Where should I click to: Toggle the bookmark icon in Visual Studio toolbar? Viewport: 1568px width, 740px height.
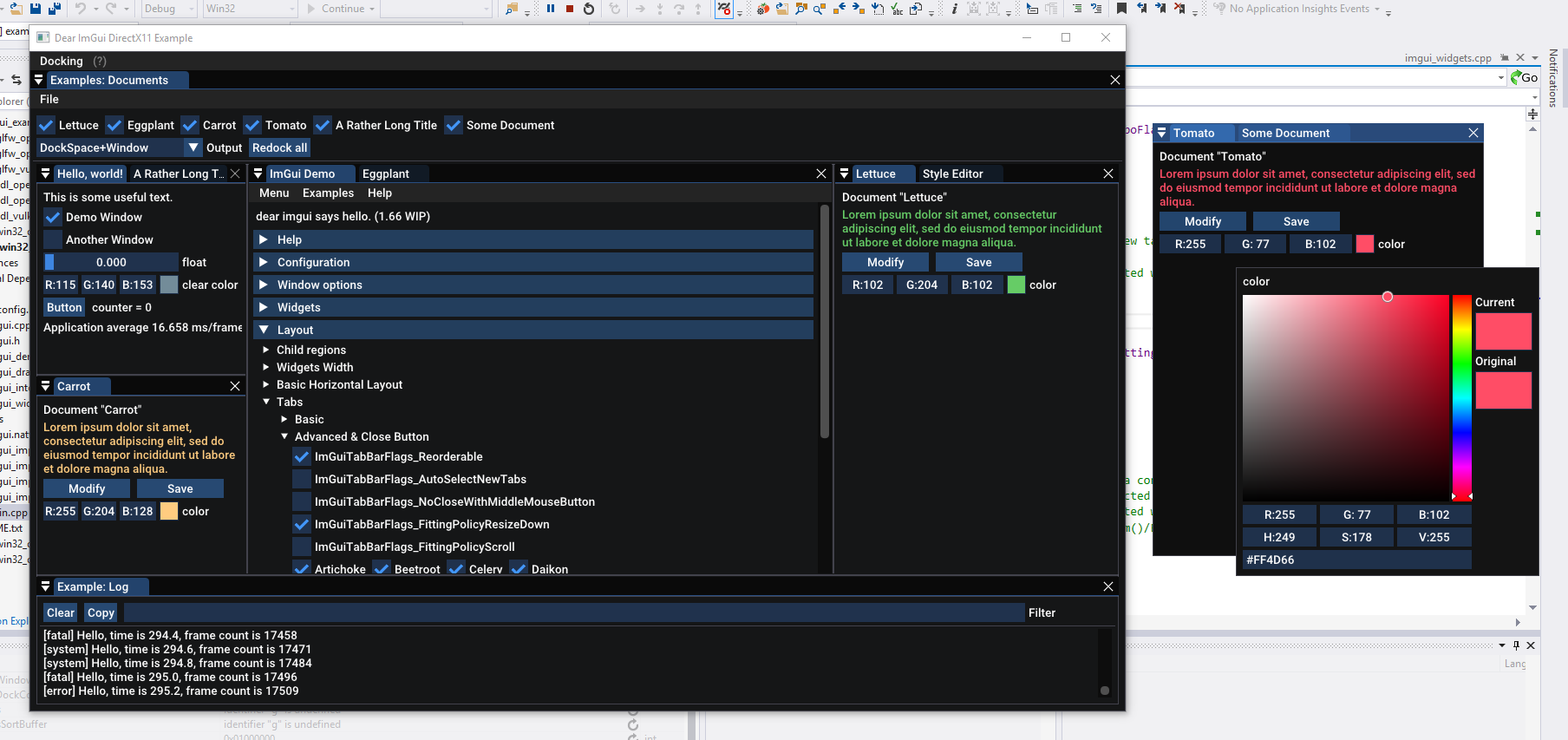[x=1121, y=9]
